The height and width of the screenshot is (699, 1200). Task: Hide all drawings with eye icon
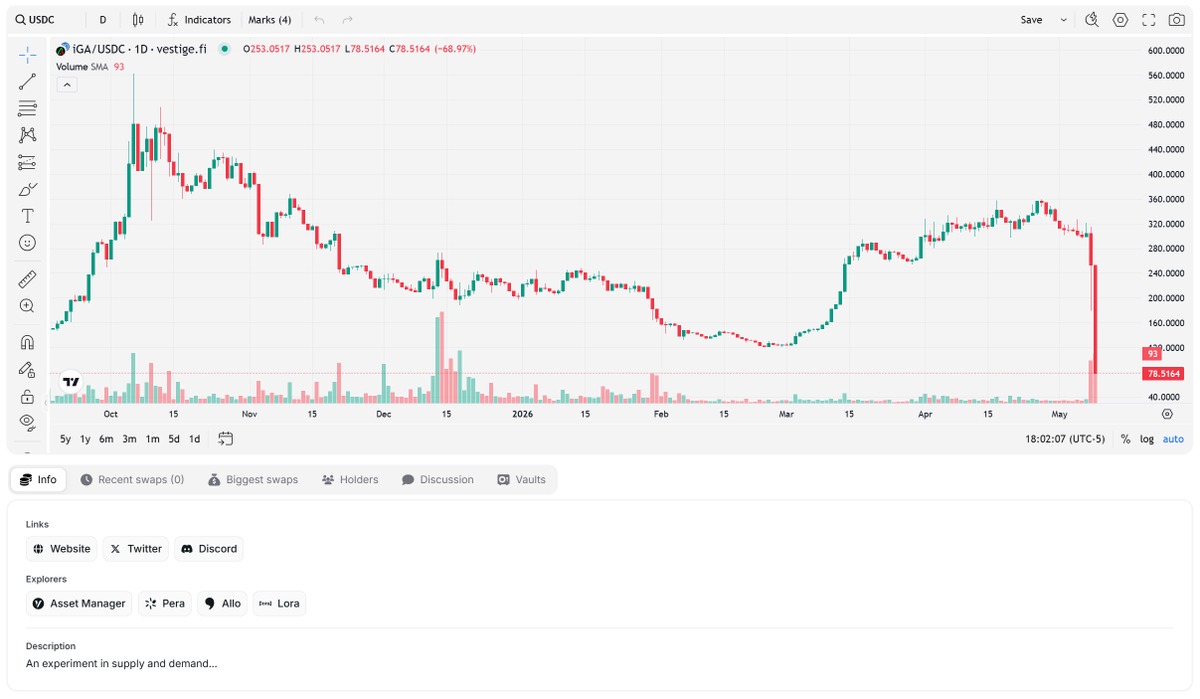(27, 422)
